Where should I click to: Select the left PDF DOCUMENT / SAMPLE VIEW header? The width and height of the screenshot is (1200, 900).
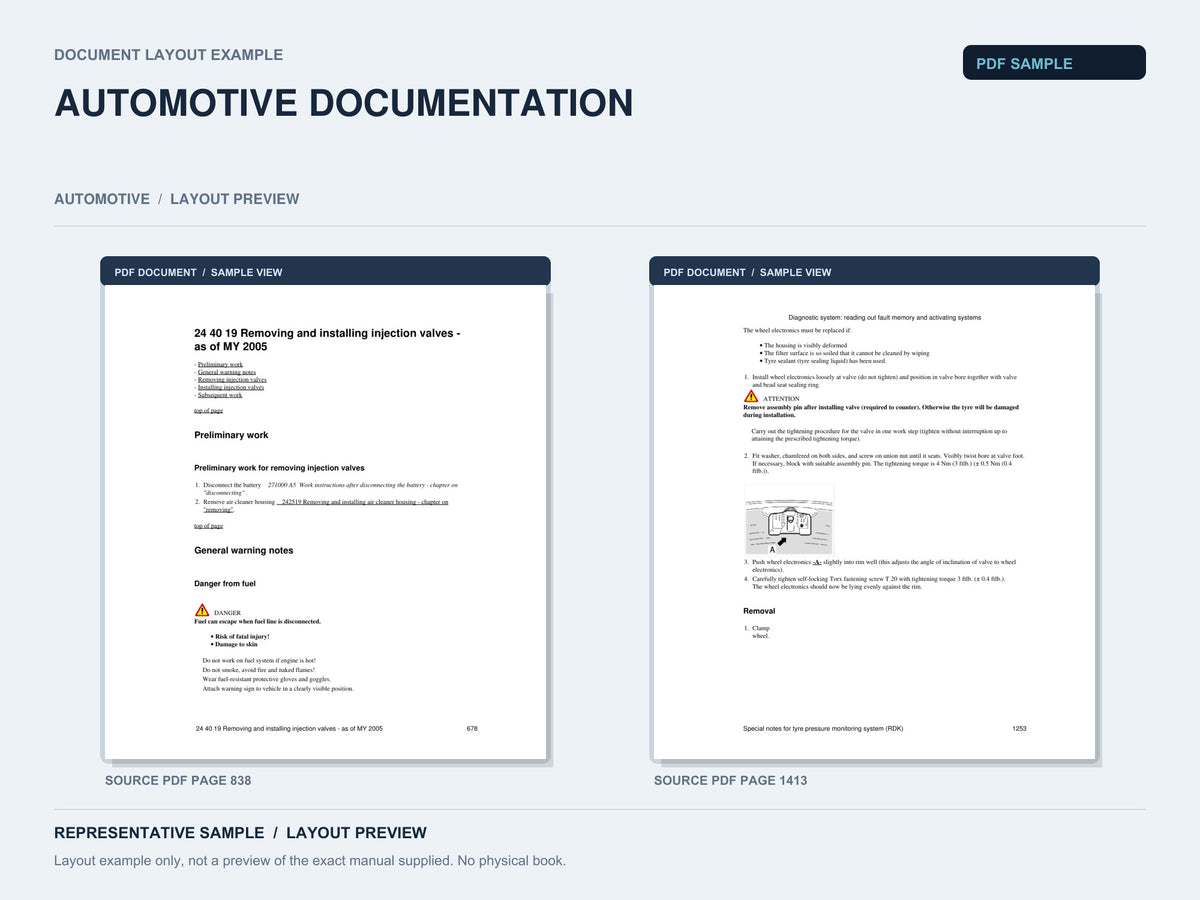point(325,271)
